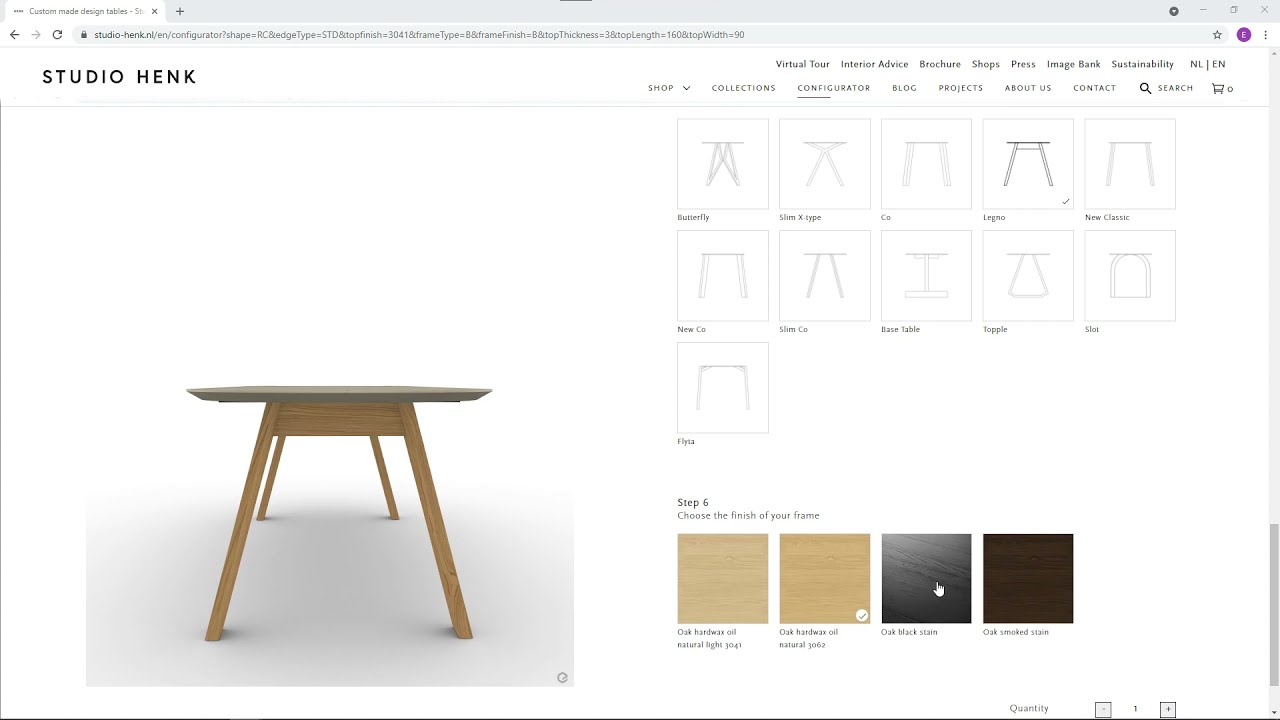The width and height of the screenshot is (1280, 720).
Task: Select Oak hardwax oil natural 3062 finish
Action: coord(825,578)
